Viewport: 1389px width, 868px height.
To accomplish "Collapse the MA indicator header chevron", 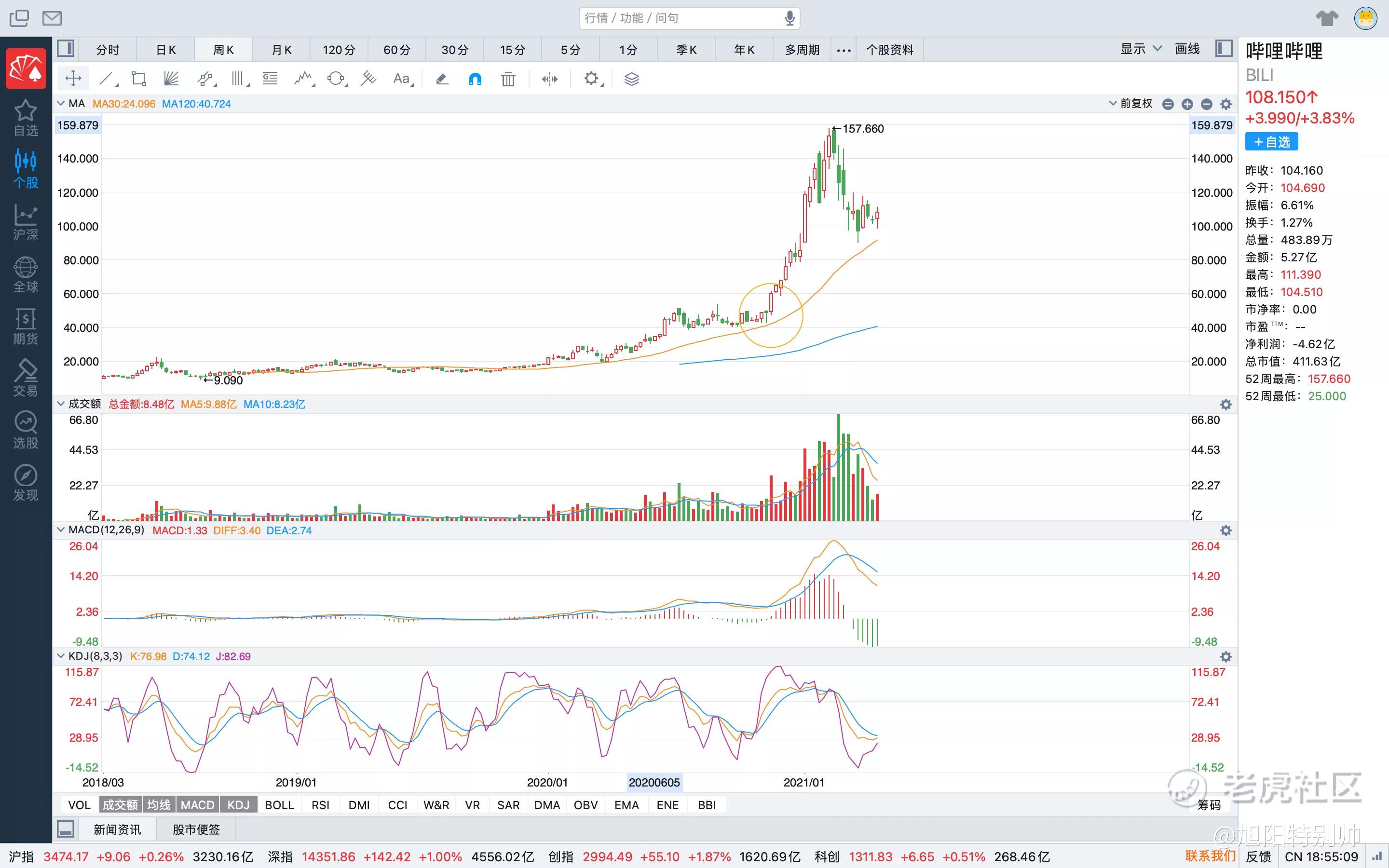I will pyautogui.click(x=61, y=104).
